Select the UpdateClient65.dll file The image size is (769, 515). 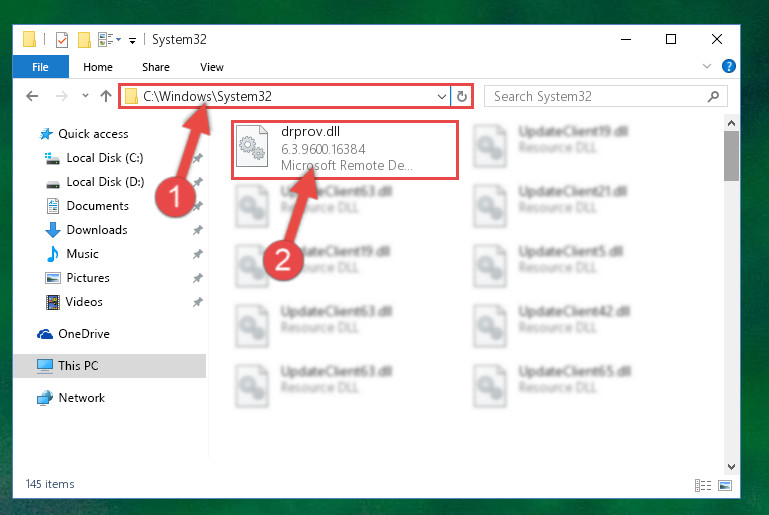coord(574,371)
